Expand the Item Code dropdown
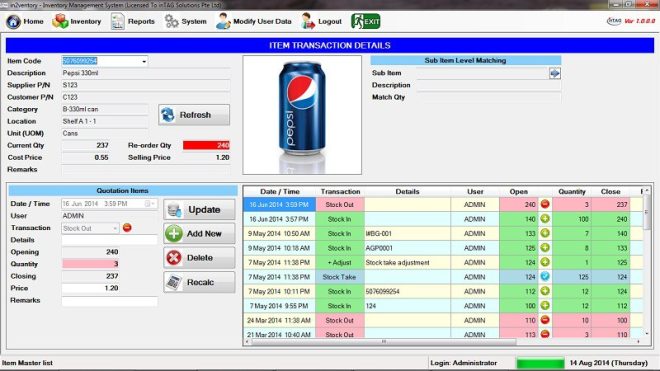The height and width of the screenshot is (371, 660). point(144,61)
